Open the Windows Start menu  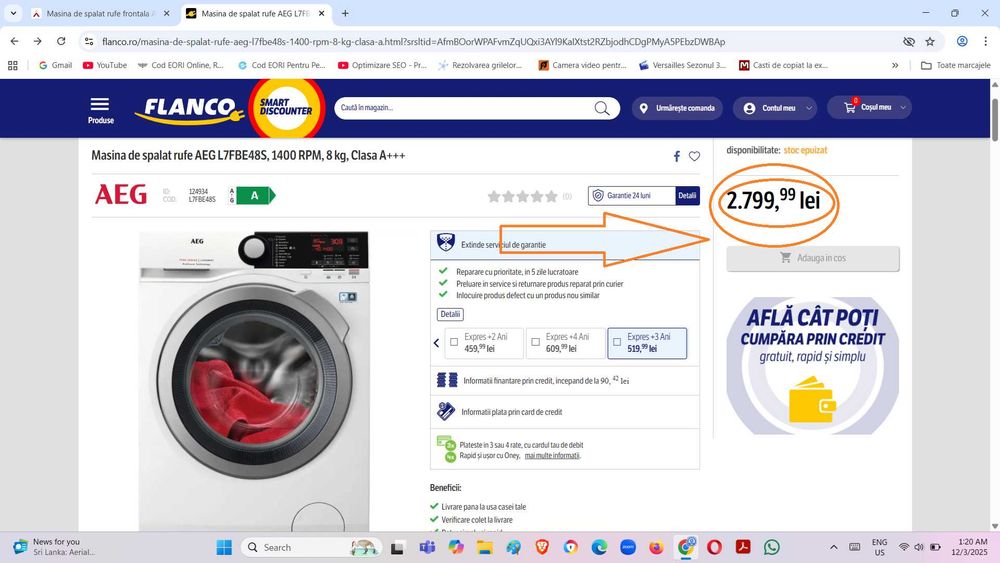point(224,547)
